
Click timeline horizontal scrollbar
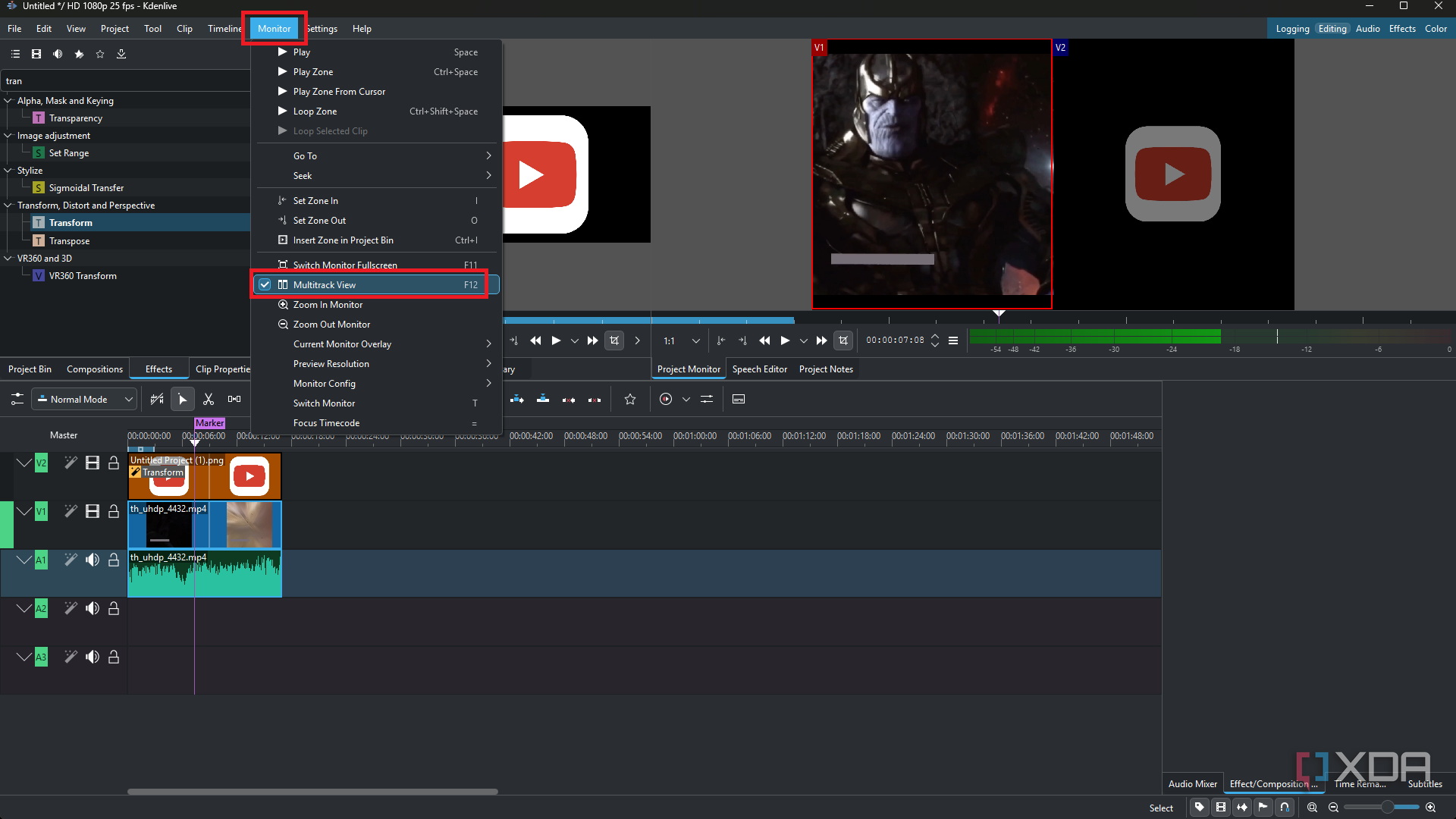312,791
